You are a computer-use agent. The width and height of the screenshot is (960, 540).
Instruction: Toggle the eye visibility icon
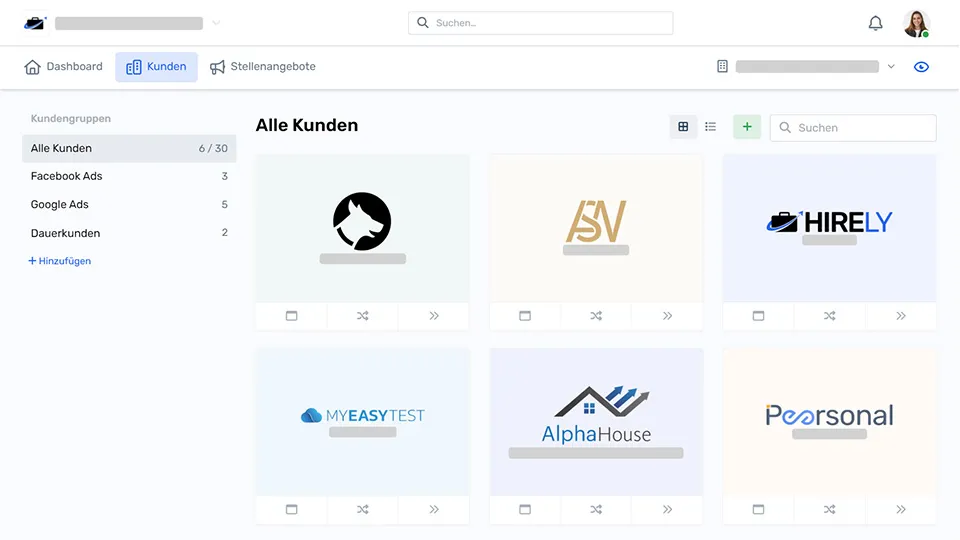[x=922, y=67]
